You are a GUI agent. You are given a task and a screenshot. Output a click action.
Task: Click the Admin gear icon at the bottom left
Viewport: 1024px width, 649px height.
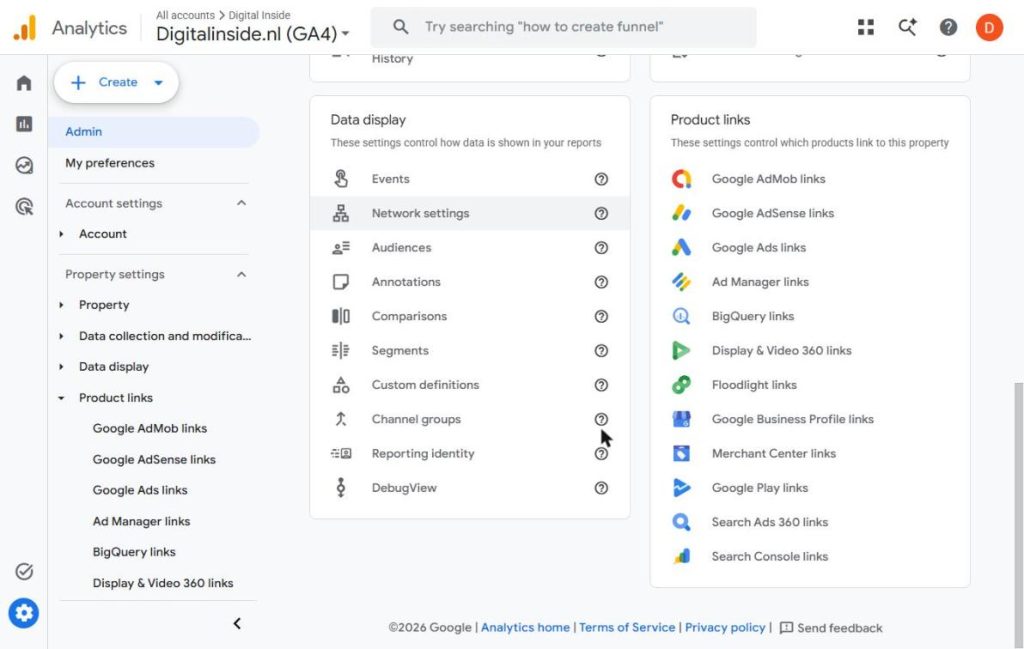[24, 613]
